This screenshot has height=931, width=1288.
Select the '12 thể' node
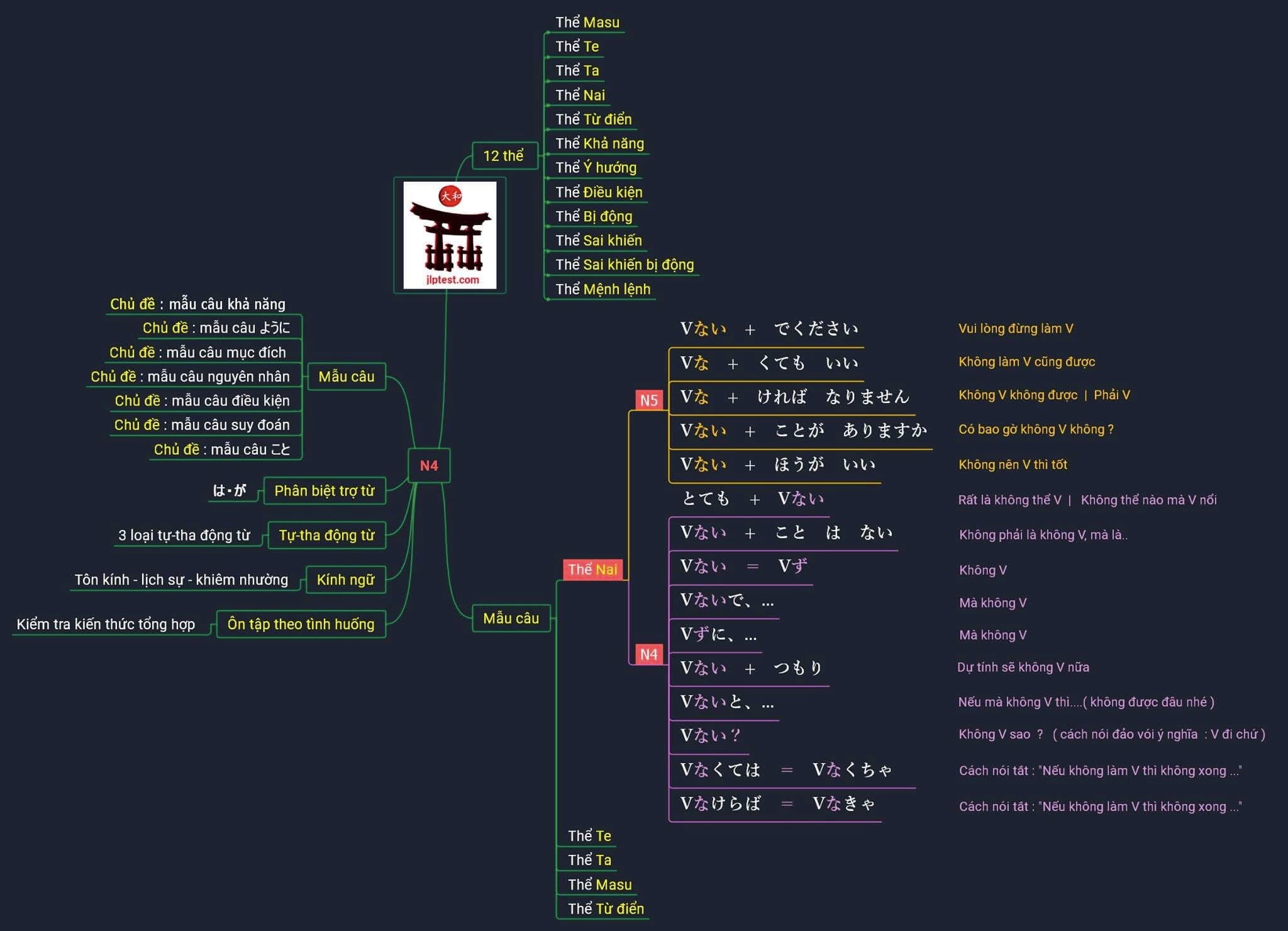[x=504, y=155]
